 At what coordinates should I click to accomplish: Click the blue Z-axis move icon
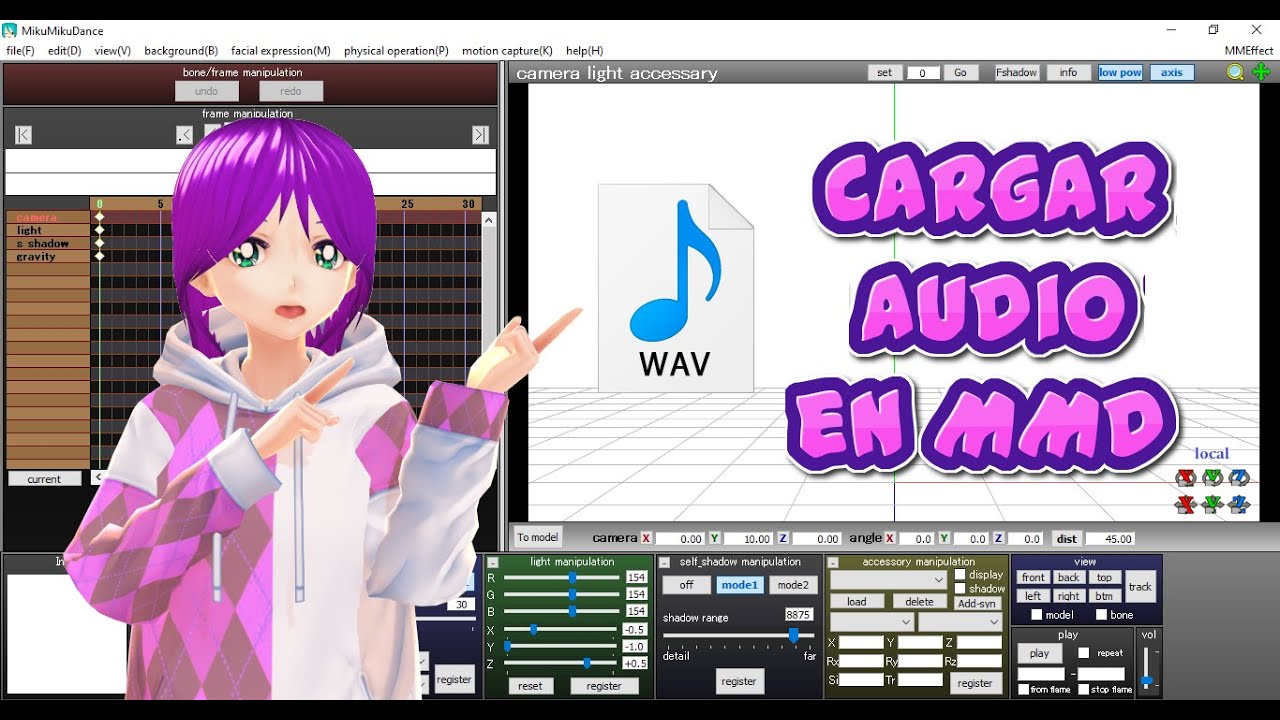click(x=1239, y=504)
